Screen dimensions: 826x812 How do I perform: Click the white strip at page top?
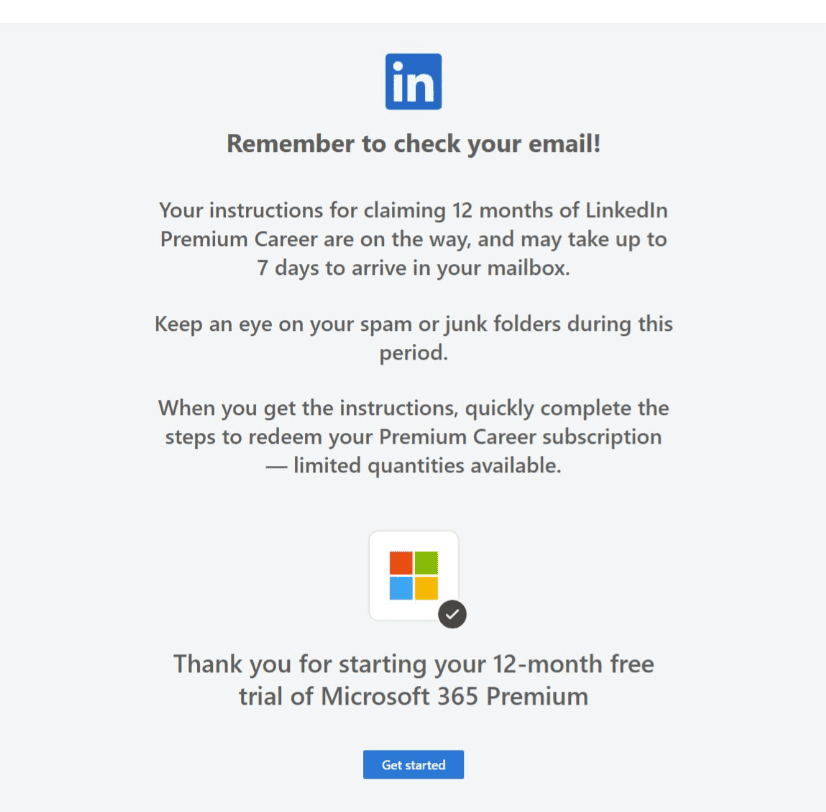tap(413, 11)
